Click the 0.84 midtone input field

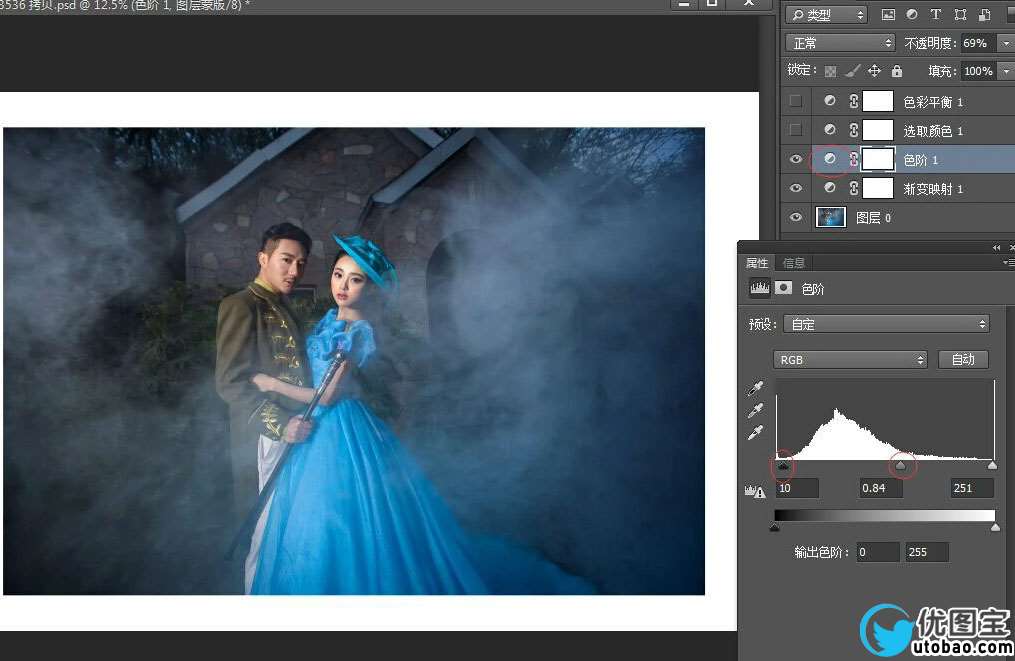pyautogui.click(x=881, y=488)
